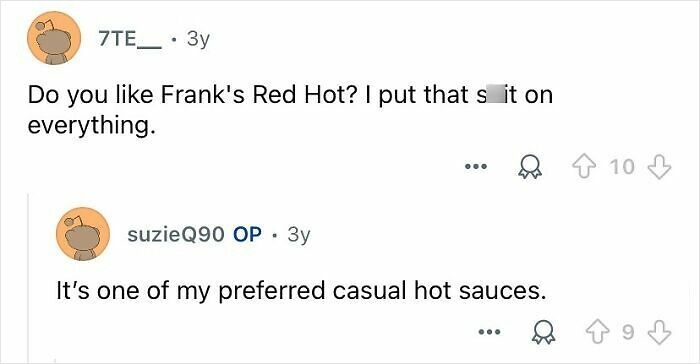Upvote suzieQ90's reply about hot sauces
The width and height of the screenshot is (700, 364).
click(599, 333)
